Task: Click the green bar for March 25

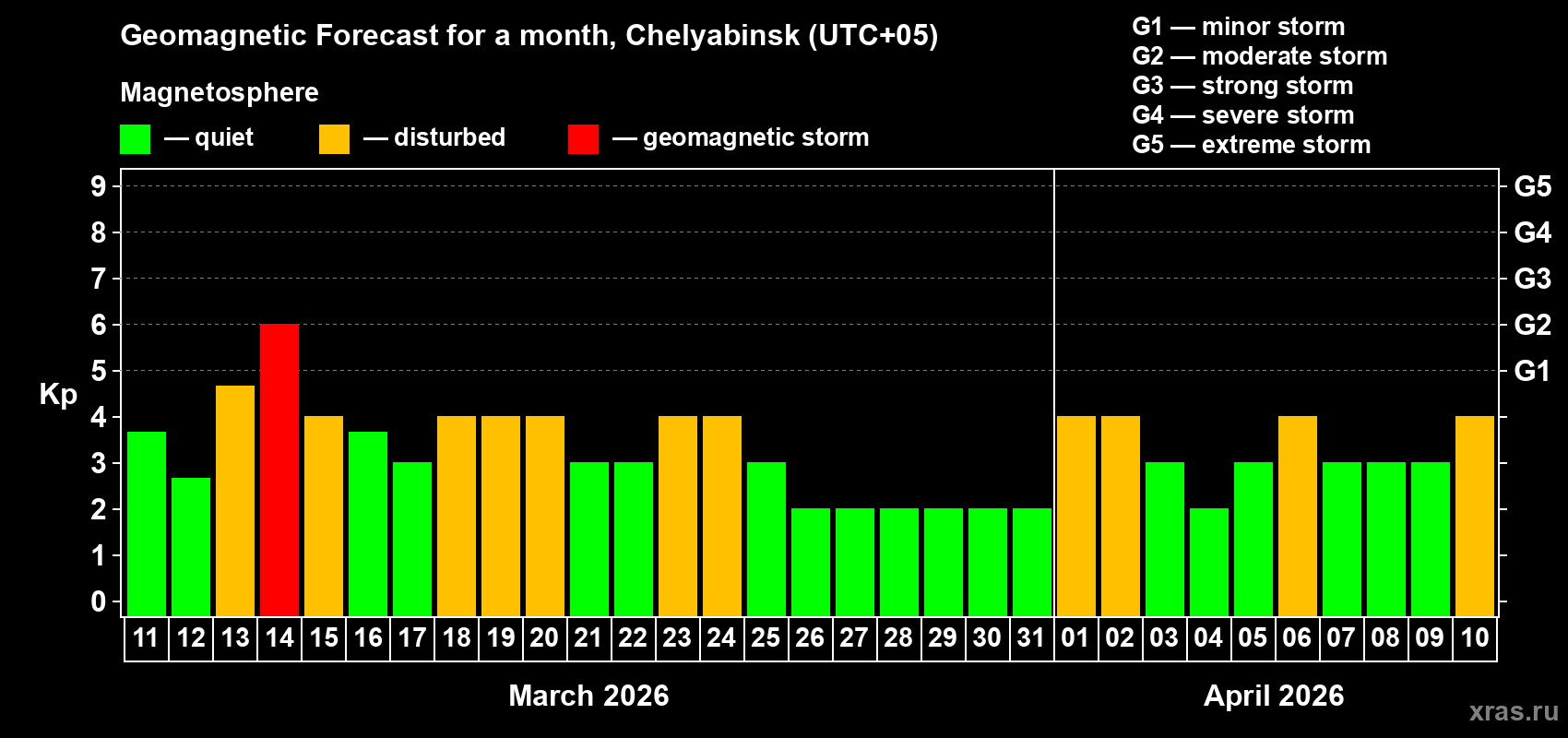Action: tap(766, 540)
